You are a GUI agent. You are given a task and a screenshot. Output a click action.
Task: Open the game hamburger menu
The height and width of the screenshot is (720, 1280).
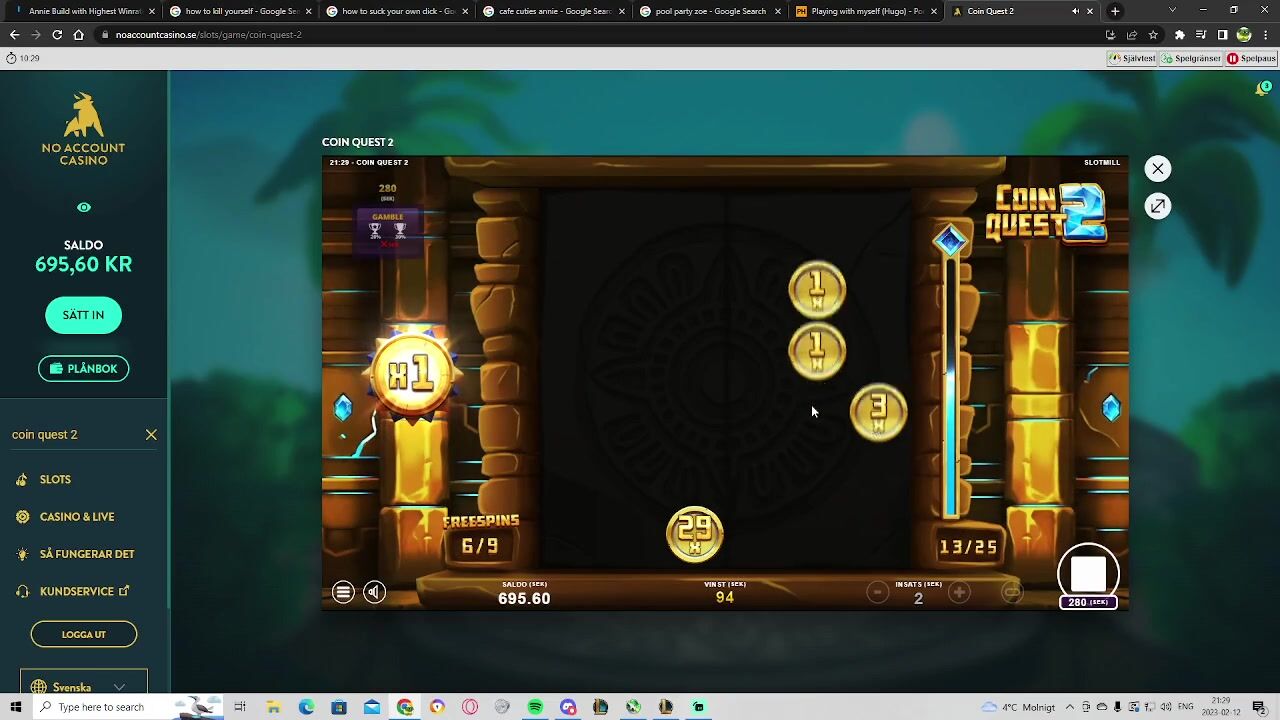click(x=343, y=592)
